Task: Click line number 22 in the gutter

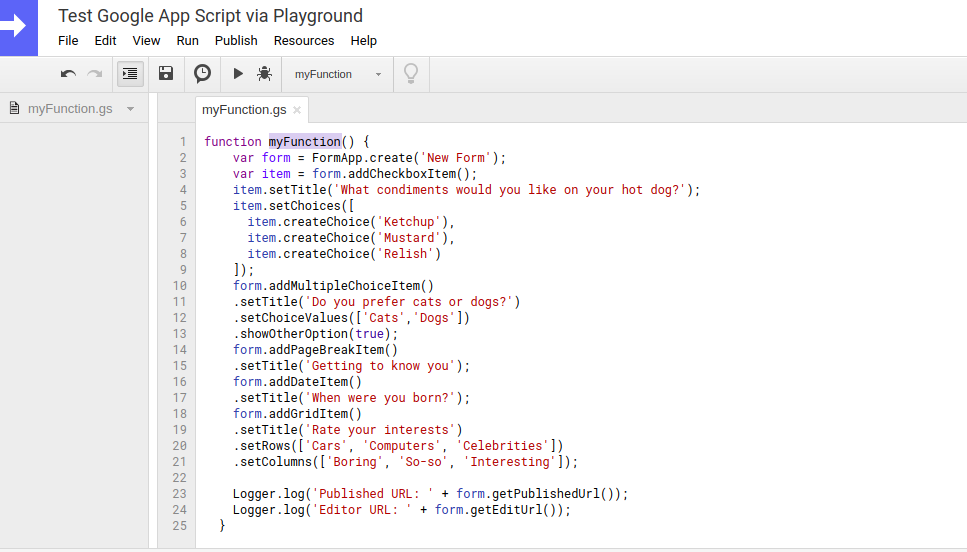Action: [x=179, y=478]
